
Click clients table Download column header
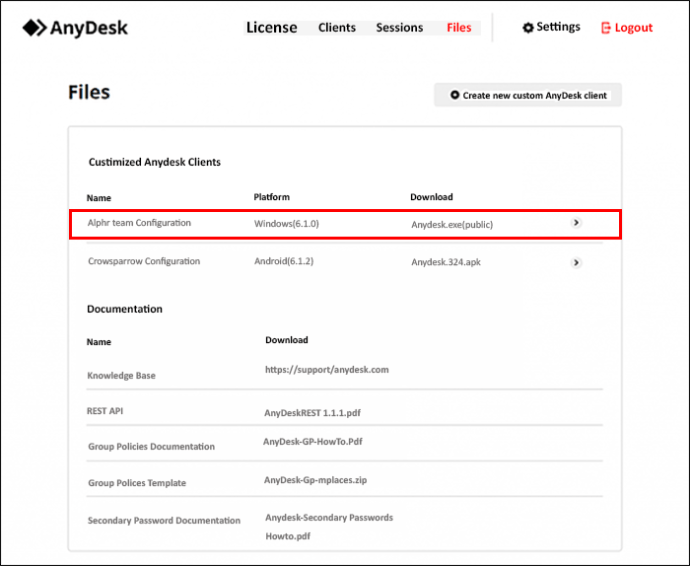pyautogui.click(x=431, y=197)
